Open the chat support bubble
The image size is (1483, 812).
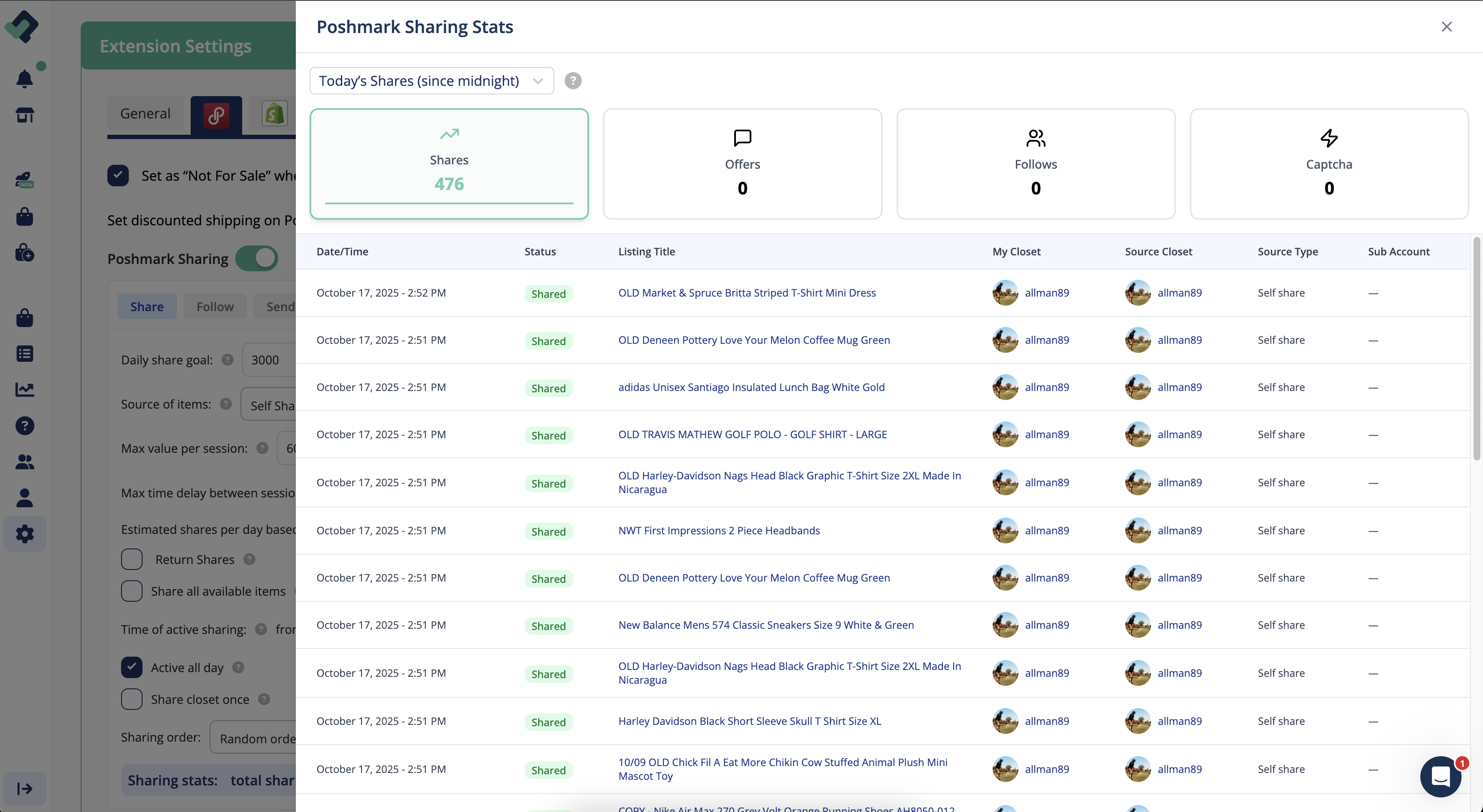(x=1440, y=776)
